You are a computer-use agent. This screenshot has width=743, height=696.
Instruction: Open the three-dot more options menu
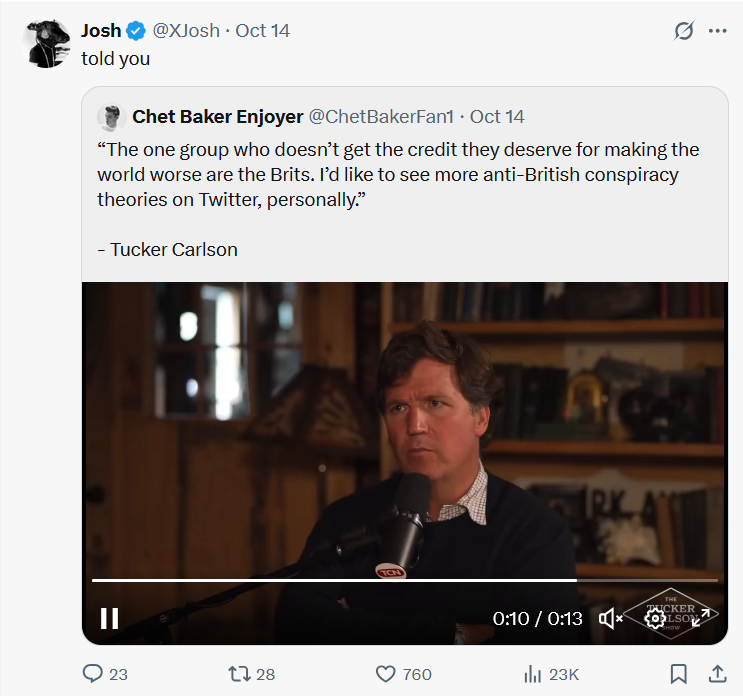tap(717, 31)
